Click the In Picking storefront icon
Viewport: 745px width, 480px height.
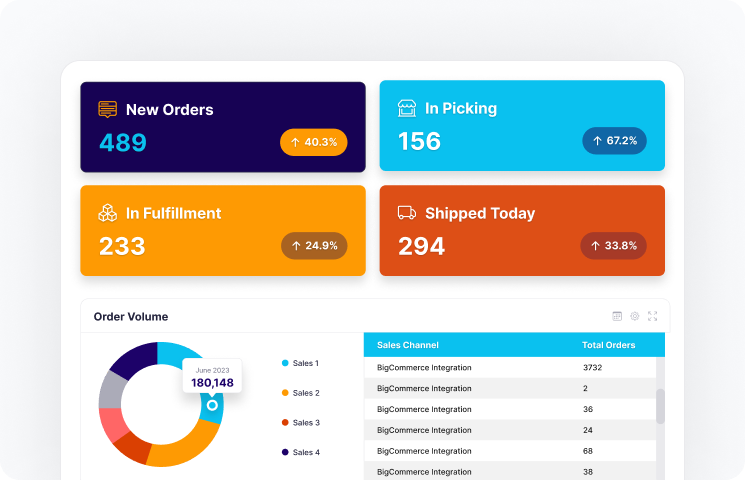pyautogui.click(x=407, y=108)
